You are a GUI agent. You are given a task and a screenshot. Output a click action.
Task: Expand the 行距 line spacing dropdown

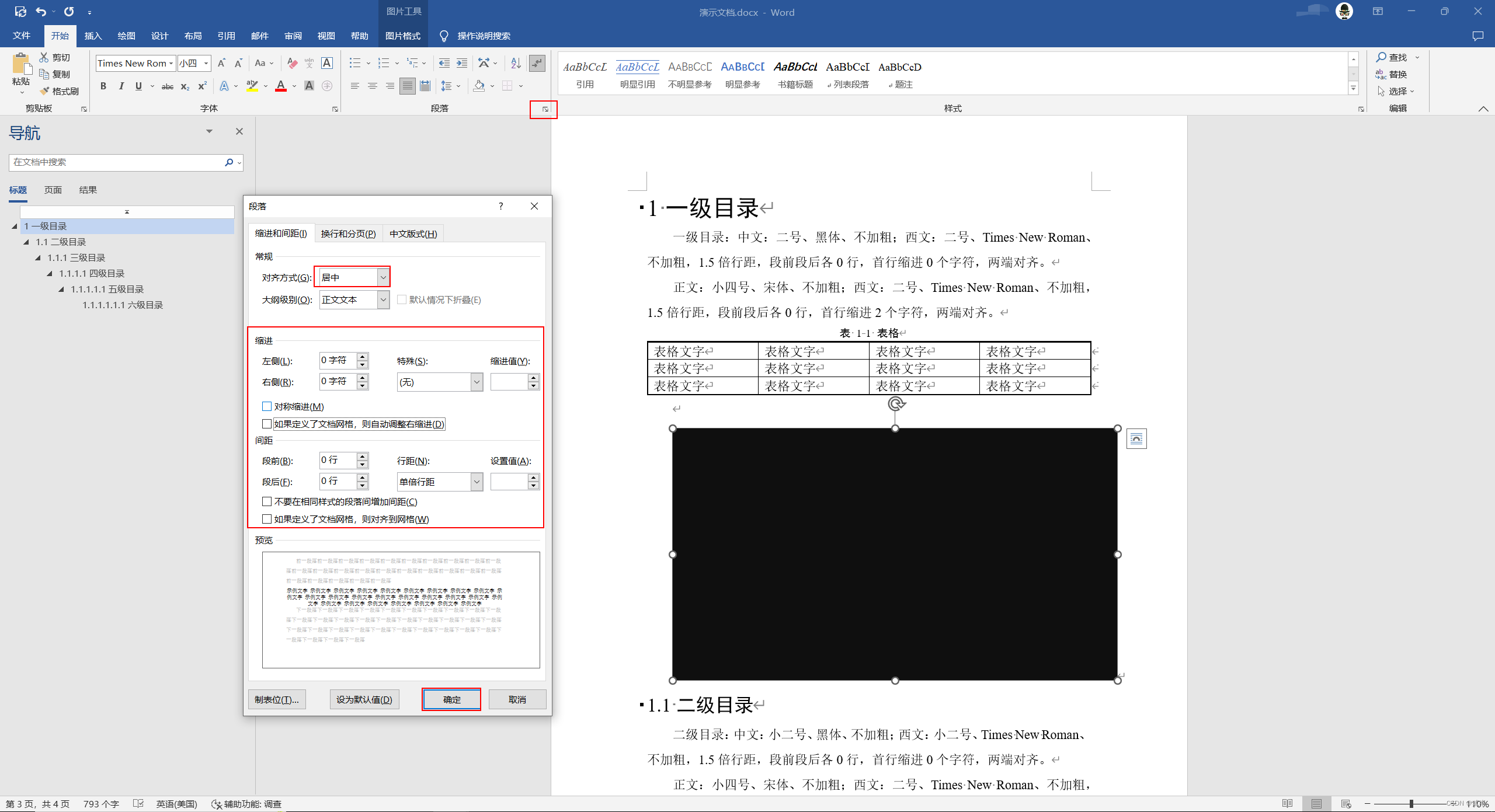point(477,482)
